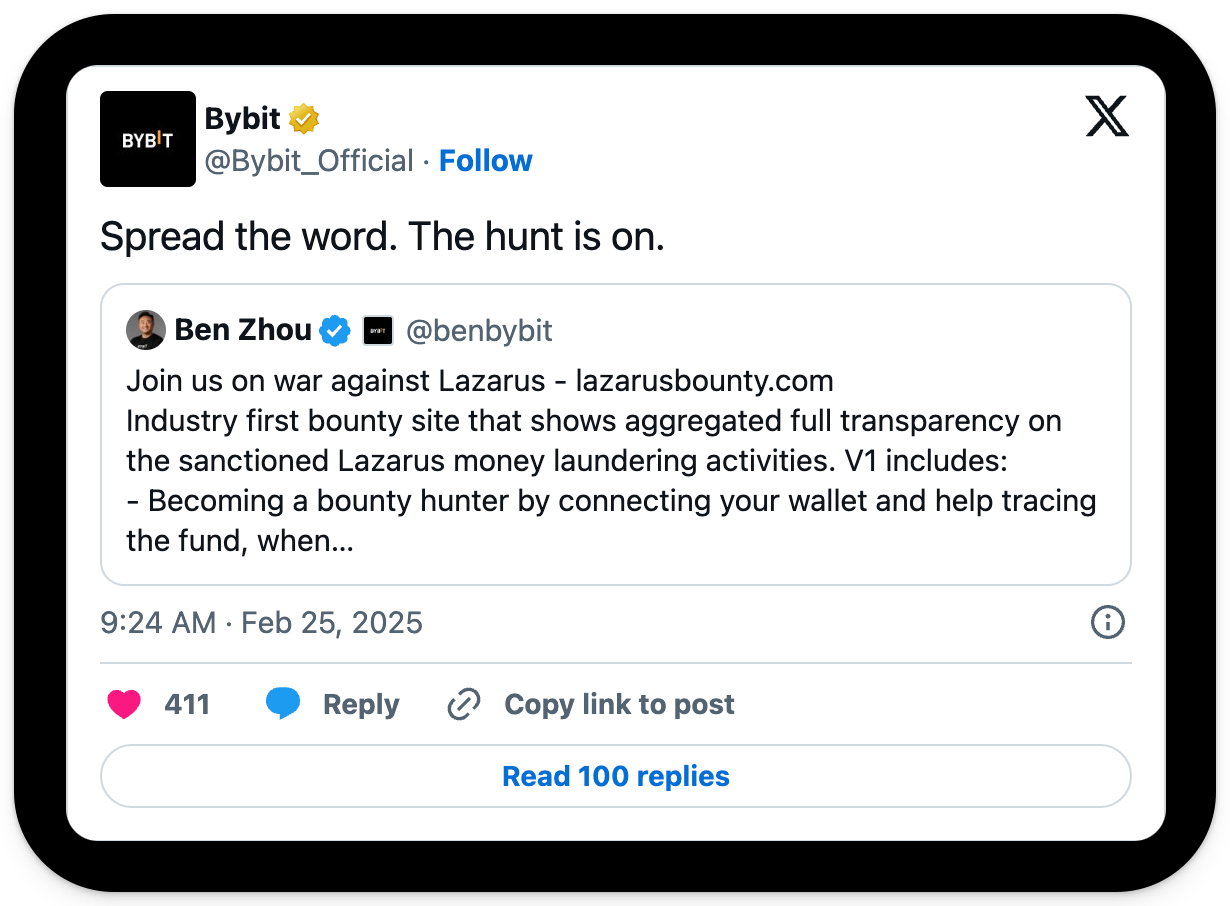
Task: Click Ben Zhou's blue verified checkmark
Action: [x=335, y=330]
